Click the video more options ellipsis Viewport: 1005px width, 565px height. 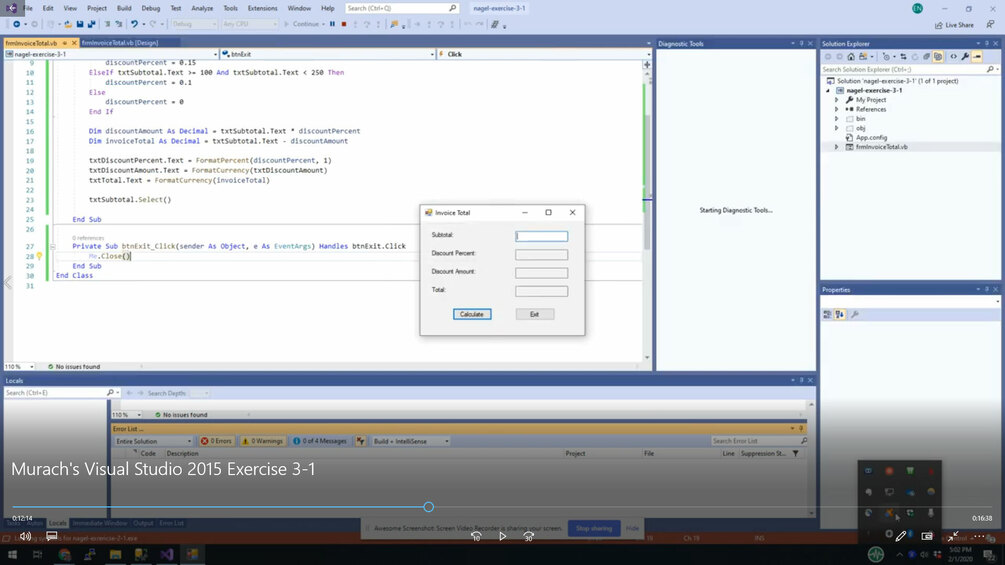point(979,536)
